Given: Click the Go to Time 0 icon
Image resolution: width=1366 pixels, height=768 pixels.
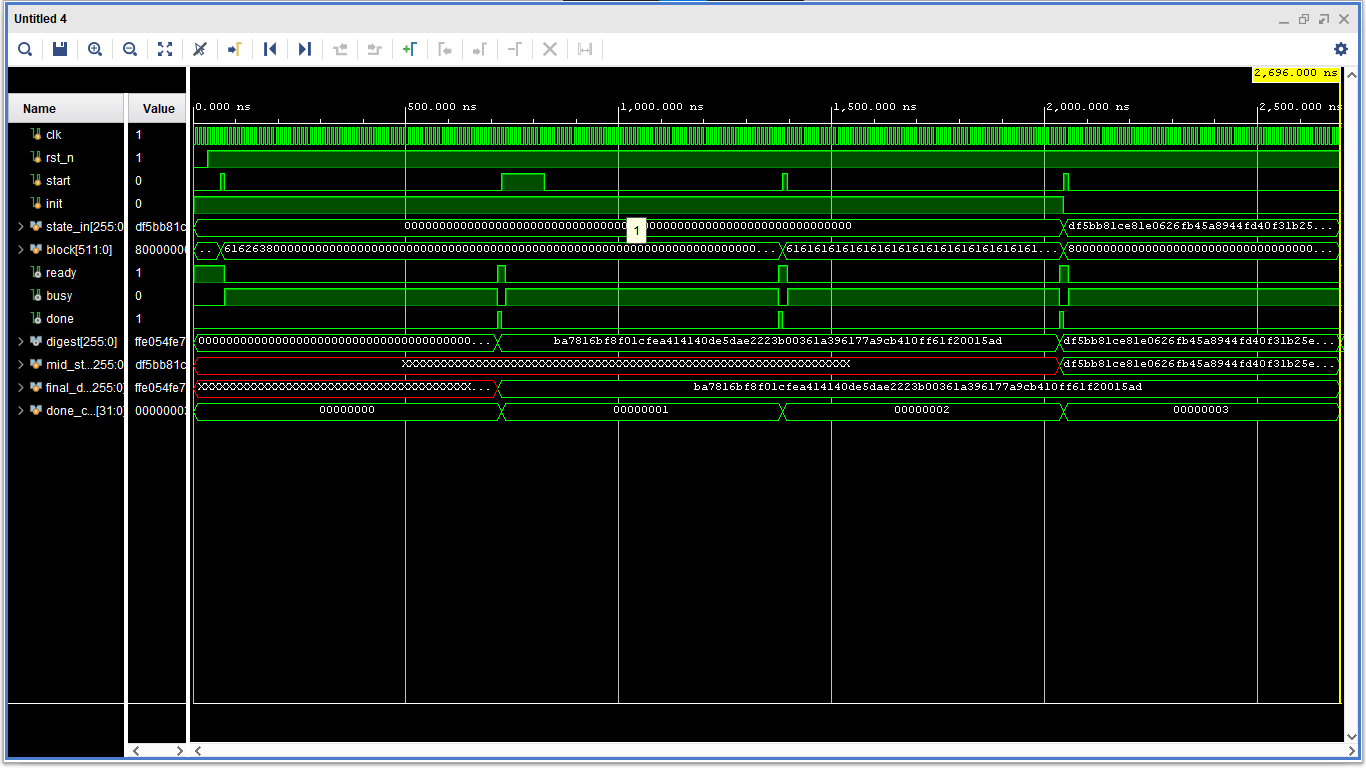Looking at the screenshot, I should pyautogui.click(x=270, y=49).
